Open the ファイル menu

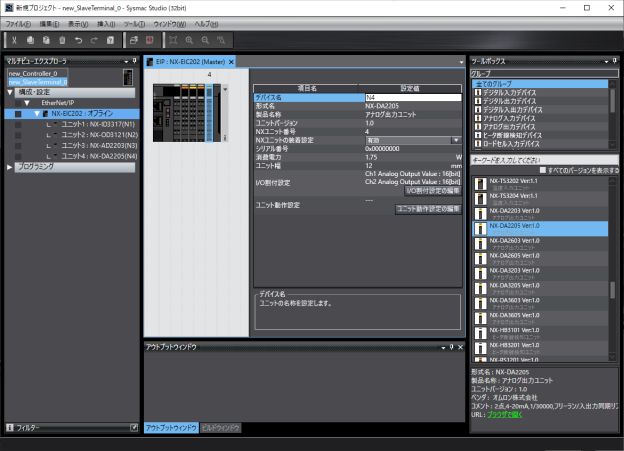coord(18,24)
